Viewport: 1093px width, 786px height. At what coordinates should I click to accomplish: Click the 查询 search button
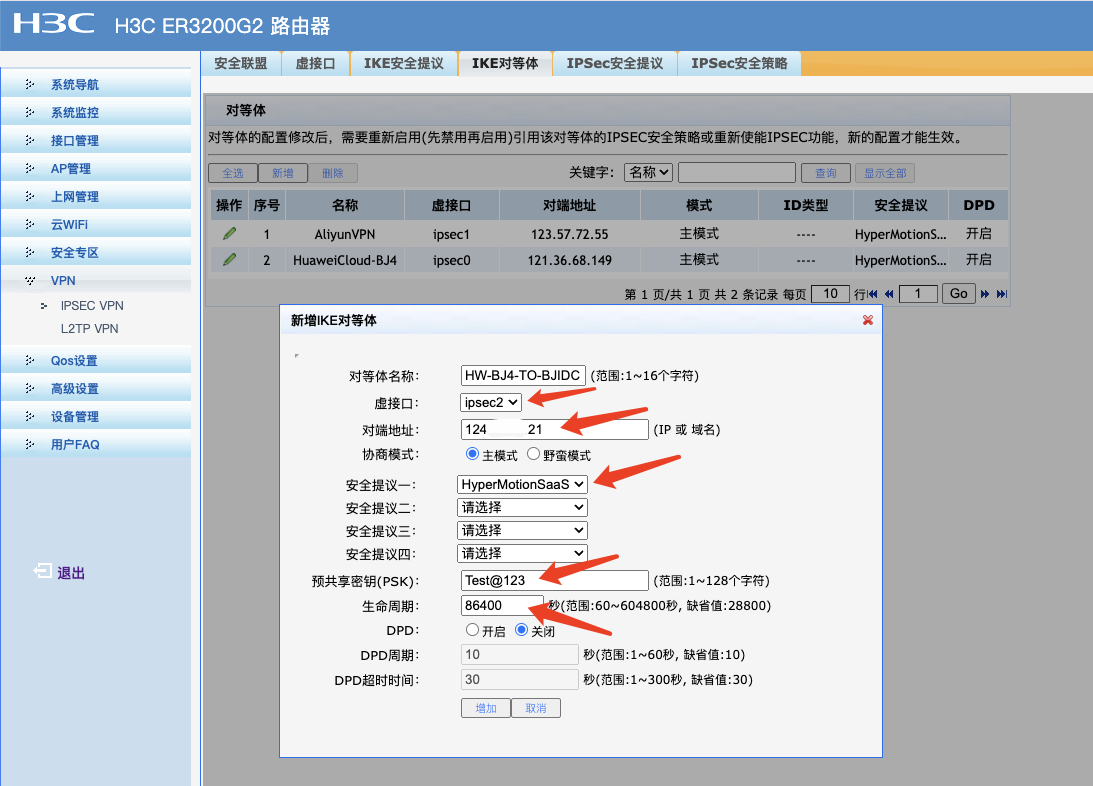(x=826, y=173)
